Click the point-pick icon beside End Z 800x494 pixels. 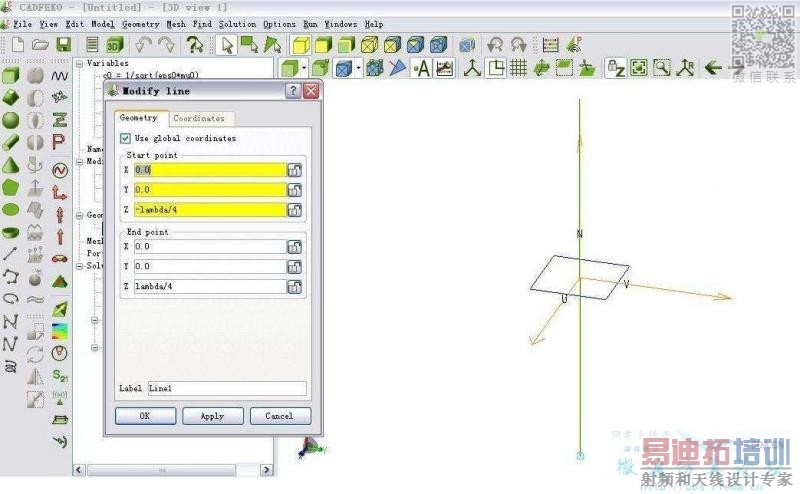294,286
